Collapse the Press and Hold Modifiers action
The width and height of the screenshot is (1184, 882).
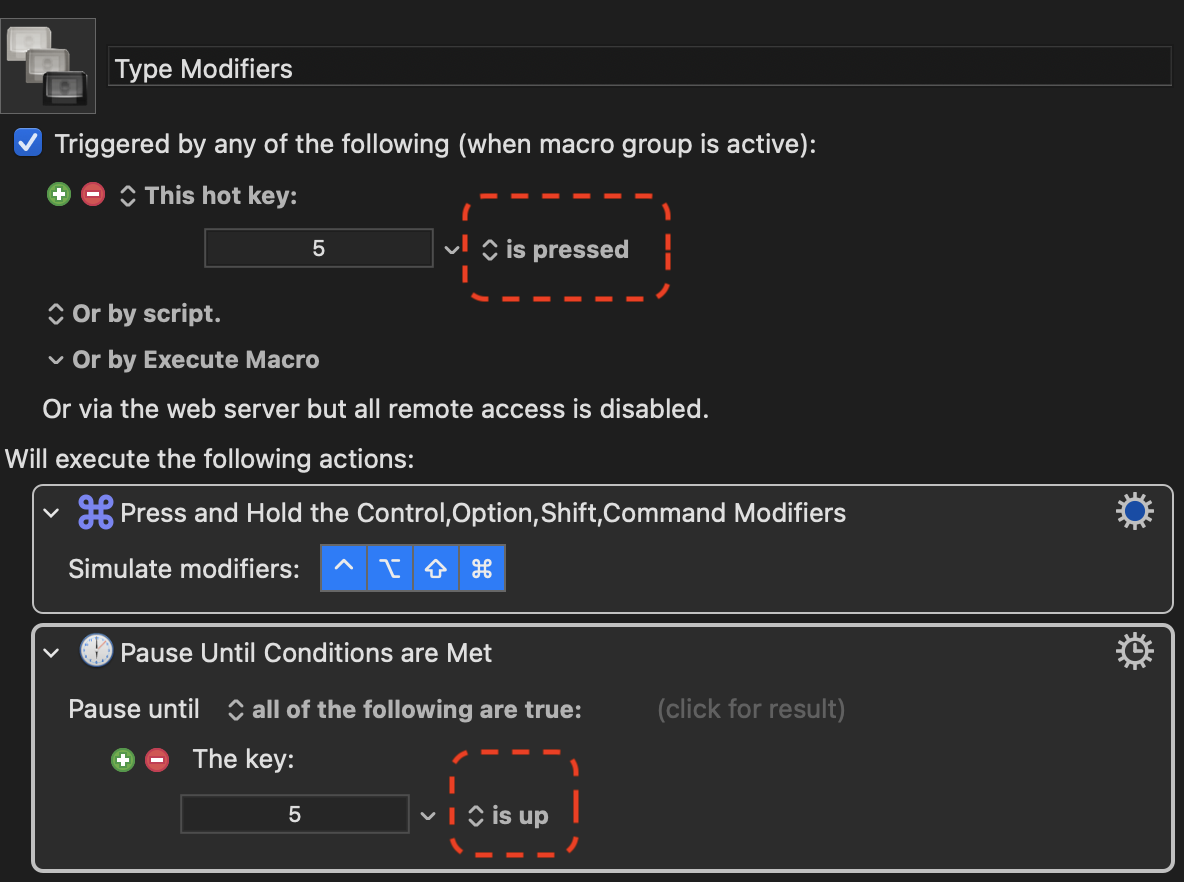tap(51, 513)
